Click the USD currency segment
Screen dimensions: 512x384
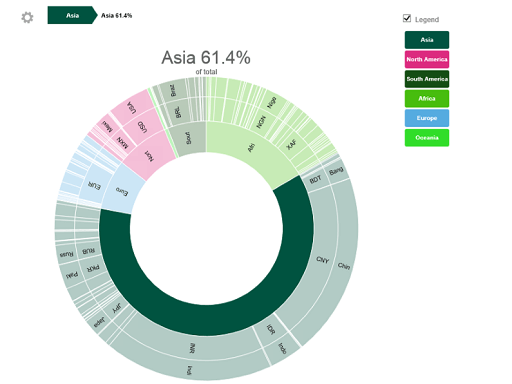click(142, 127)
